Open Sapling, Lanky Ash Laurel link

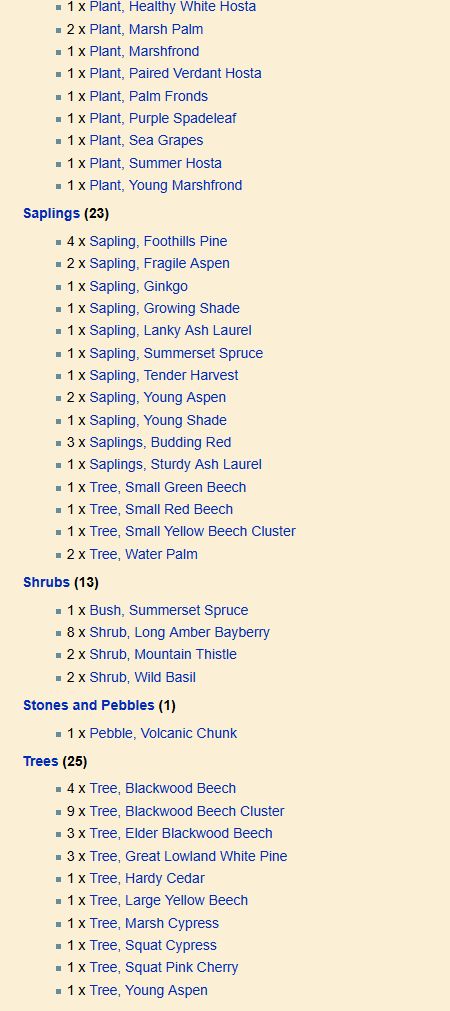171,331
